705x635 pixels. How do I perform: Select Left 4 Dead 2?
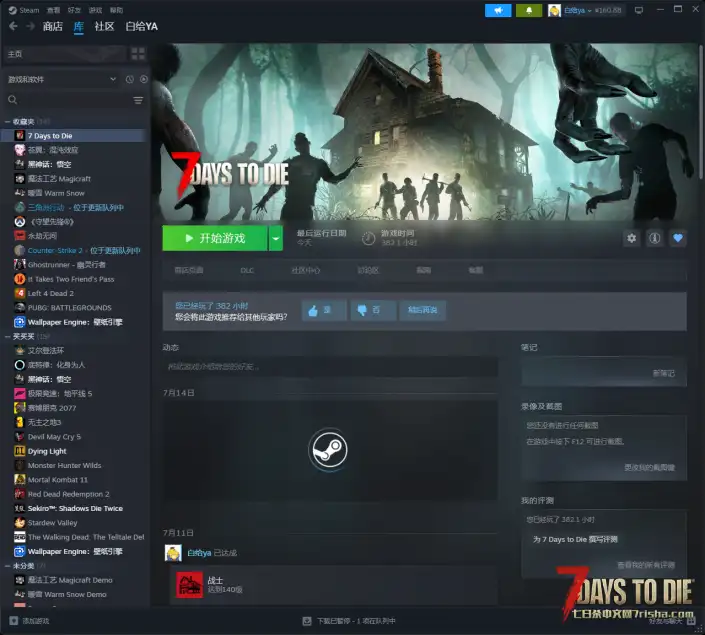44,294
